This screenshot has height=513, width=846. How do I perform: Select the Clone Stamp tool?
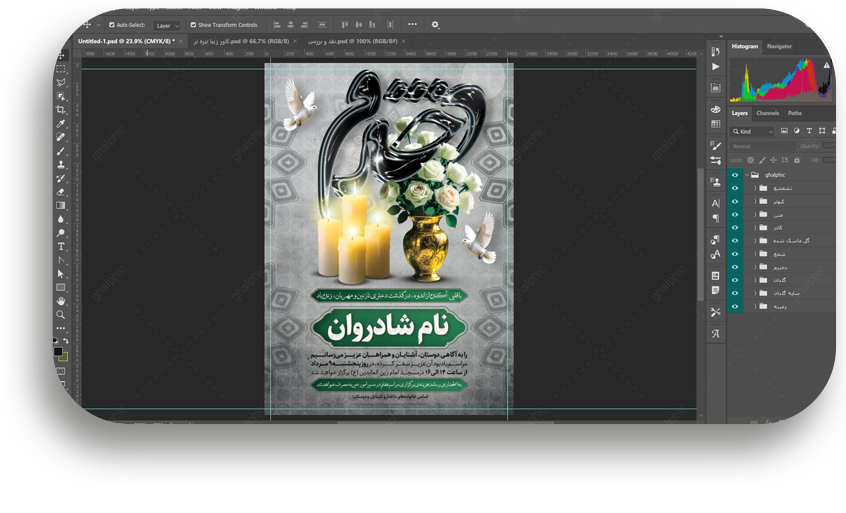point(61,164)
